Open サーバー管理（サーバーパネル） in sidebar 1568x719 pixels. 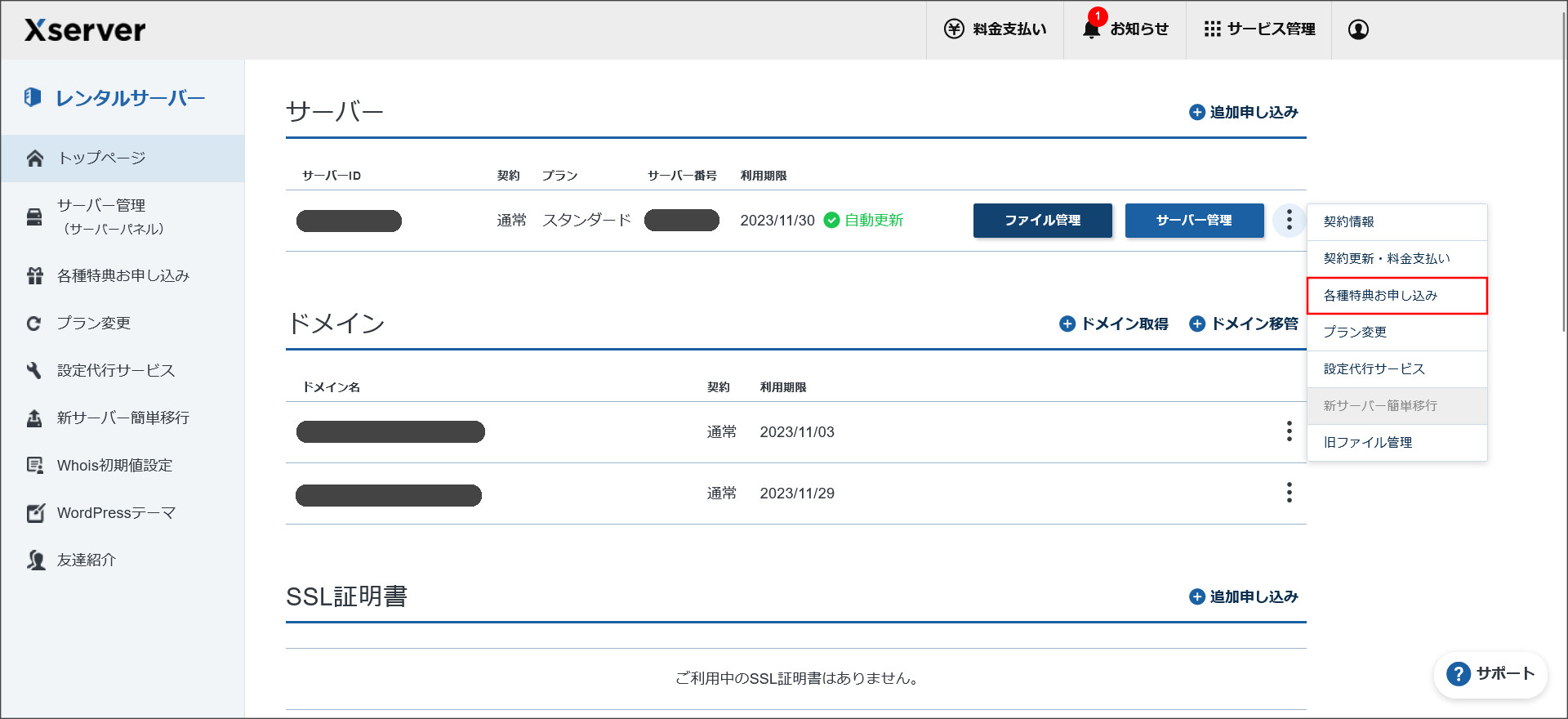[x=122, y=217]
